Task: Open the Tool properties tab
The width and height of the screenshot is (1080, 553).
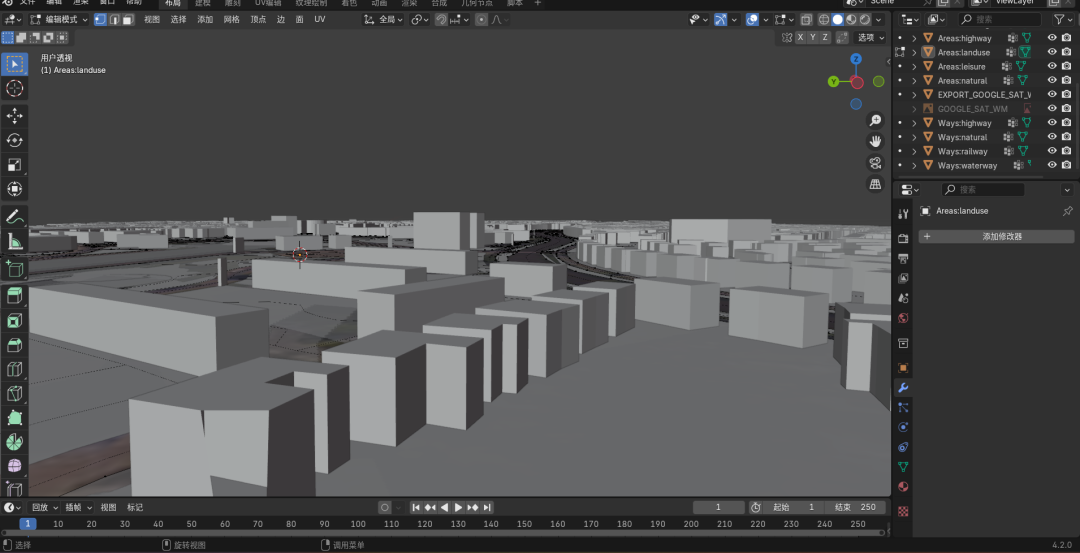Action: pyautogui.click(x=904, y=214)
